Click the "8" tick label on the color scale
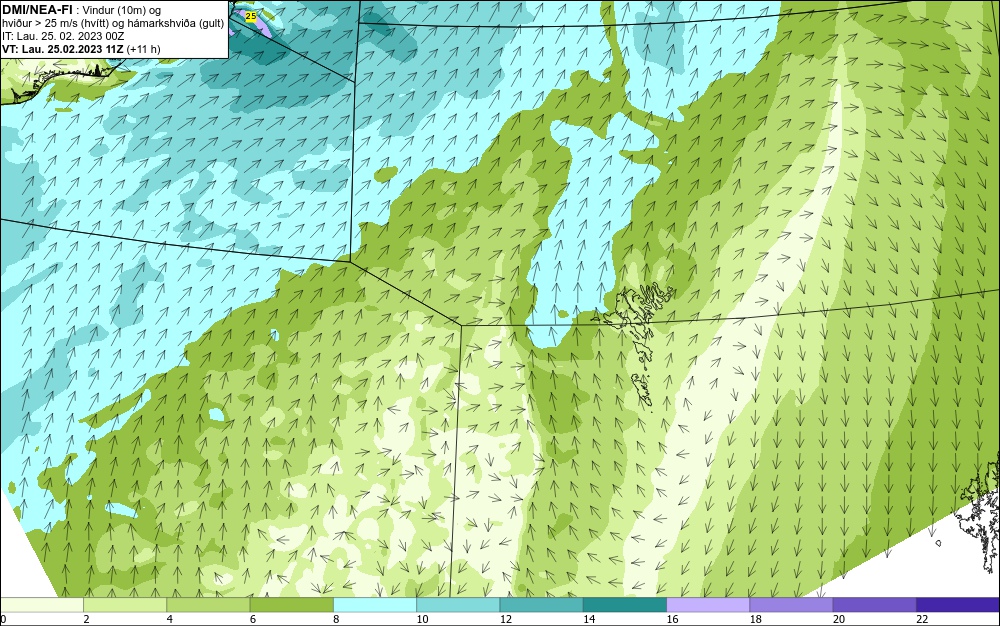 click(336, 619)
